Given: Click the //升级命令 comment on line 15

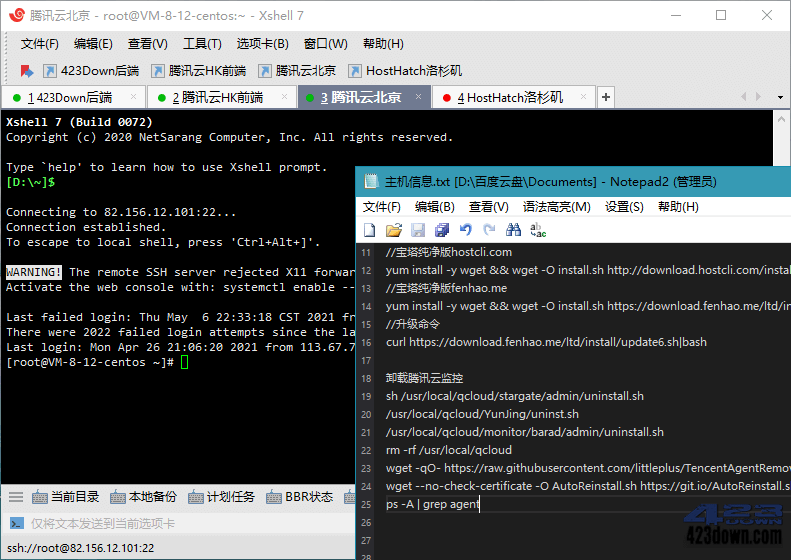Looking at the screenshot, I should (x=413, y=324).
